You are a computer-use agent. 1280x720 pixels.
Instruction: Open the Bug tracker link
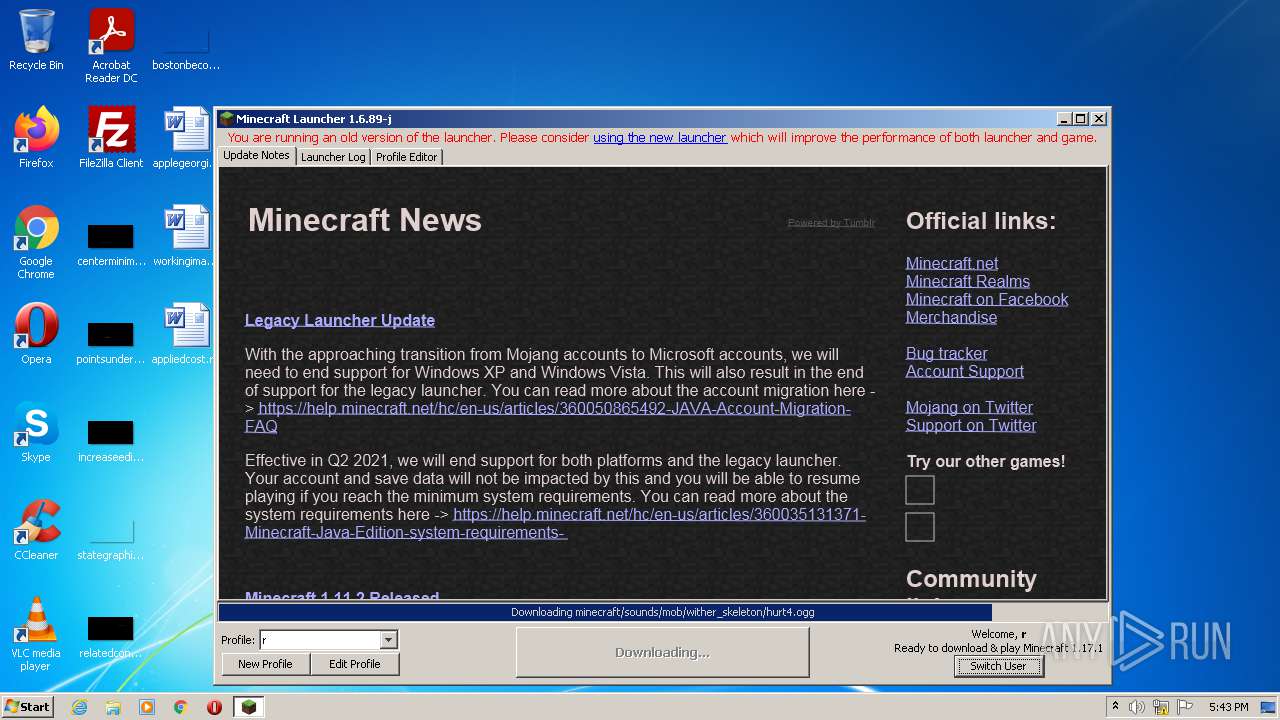click(x=946, y=353)
